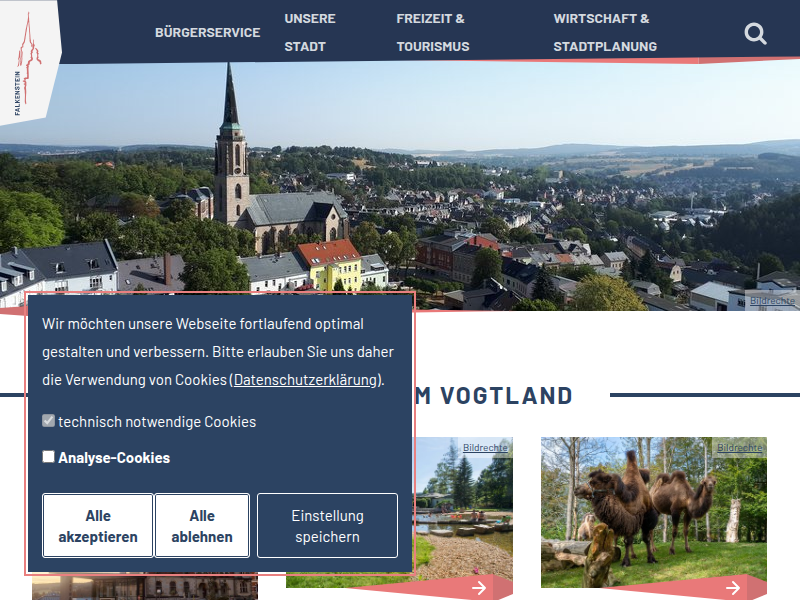Click the Alle akzeptieren button
The image size is (800, 600).
coord(97,525)
